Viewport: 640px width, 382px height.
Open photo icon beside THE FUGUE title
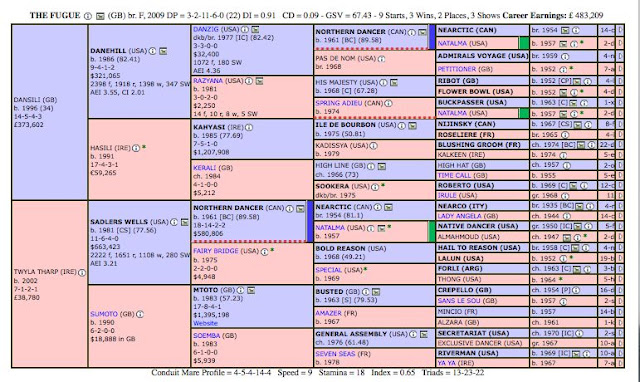(x=100, y=16)
